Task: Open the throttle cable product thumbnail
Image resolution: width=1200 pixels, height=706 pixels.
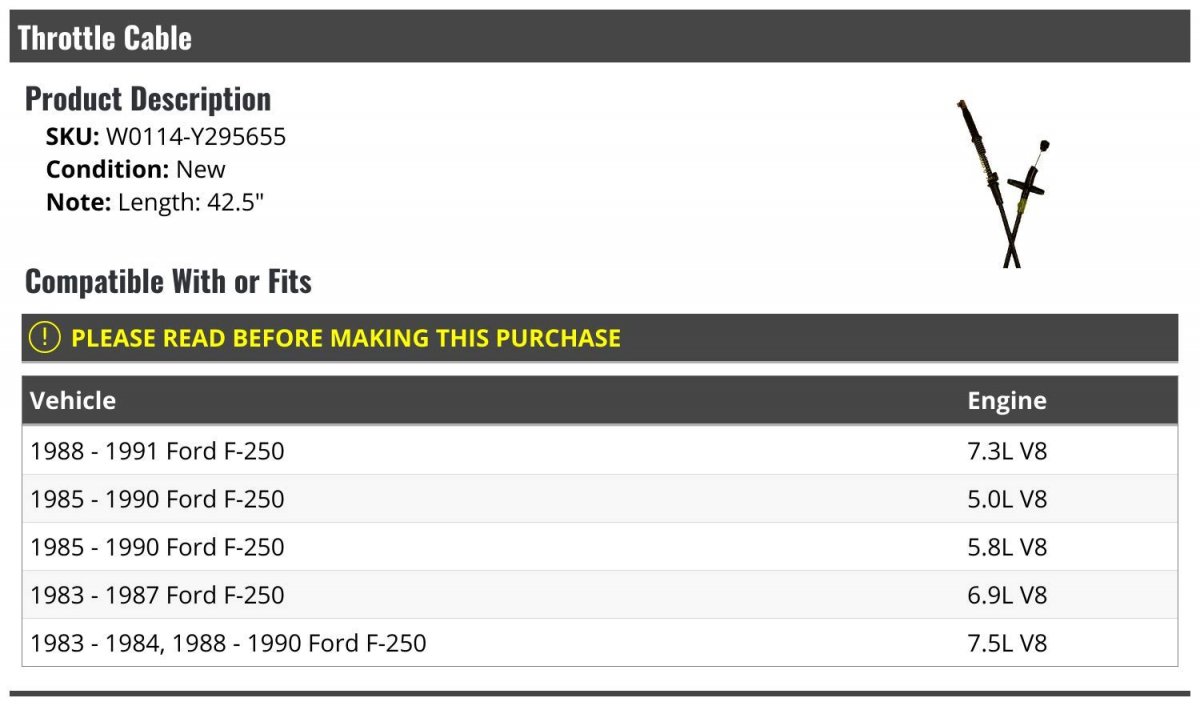Action: coord(1004,183)
